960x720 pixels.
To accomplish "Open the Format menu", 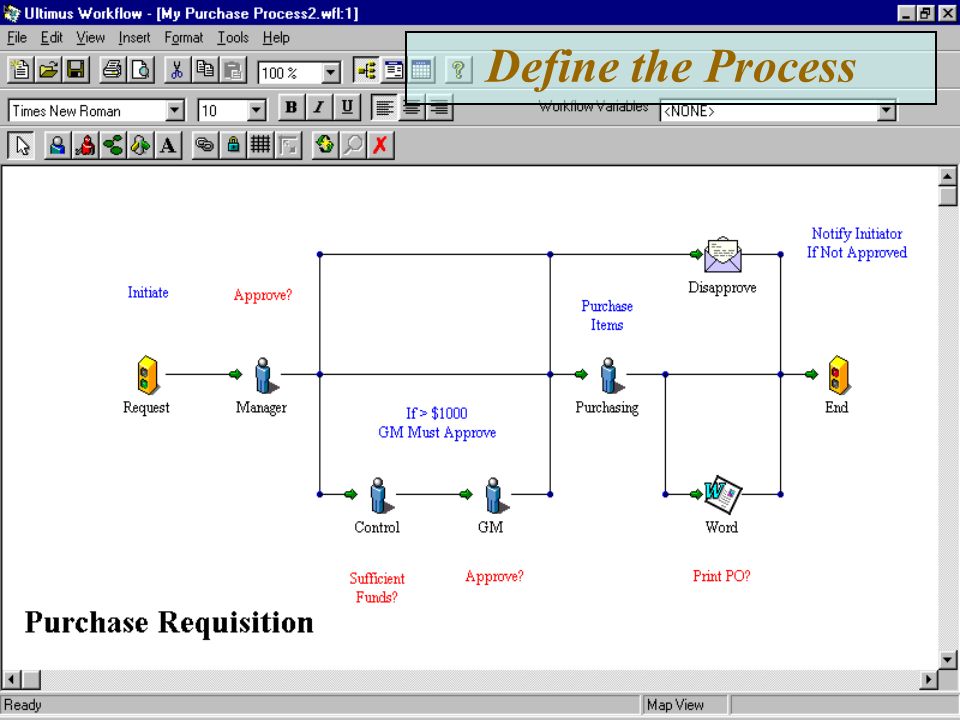I will [x=184, y=38].
